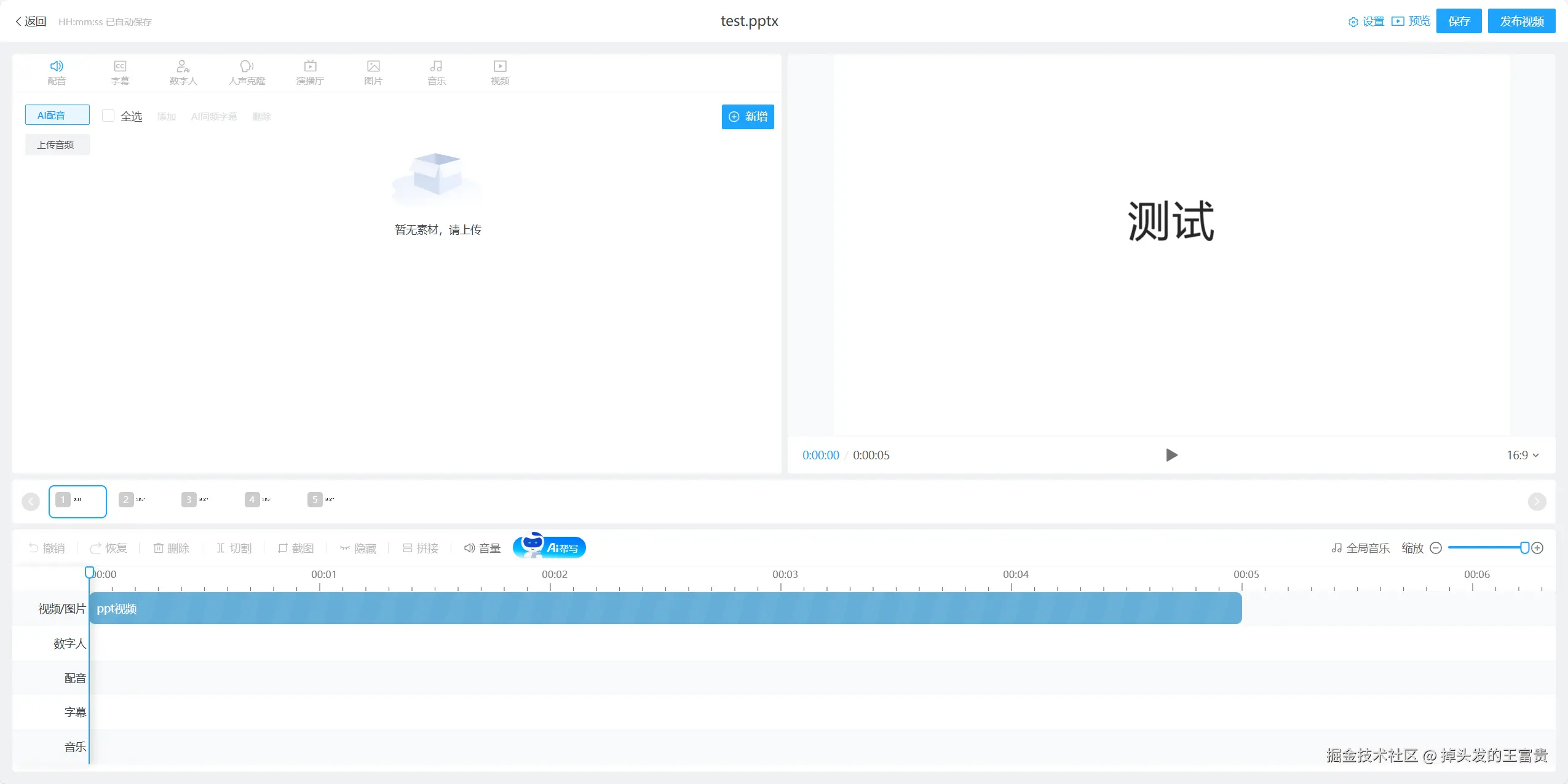Switch to the 上传音频 tab
The height and width of the screenshot is (784, 1568).
click(57, 145)
